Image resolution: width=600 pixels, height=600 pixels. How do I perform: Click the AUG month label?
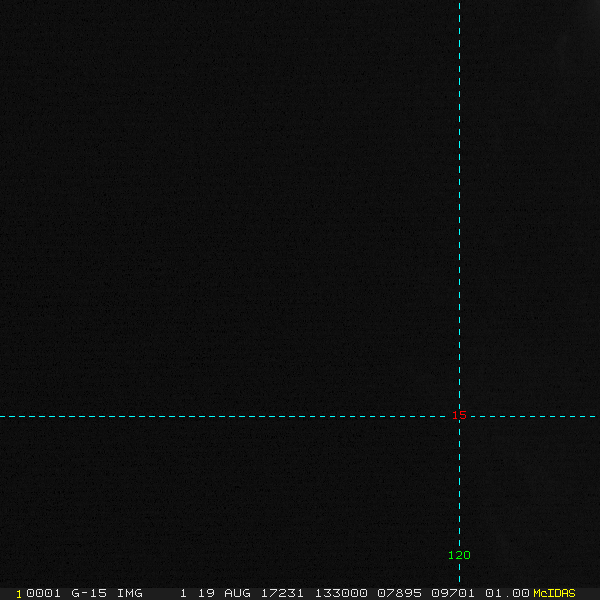pos(237,593)
